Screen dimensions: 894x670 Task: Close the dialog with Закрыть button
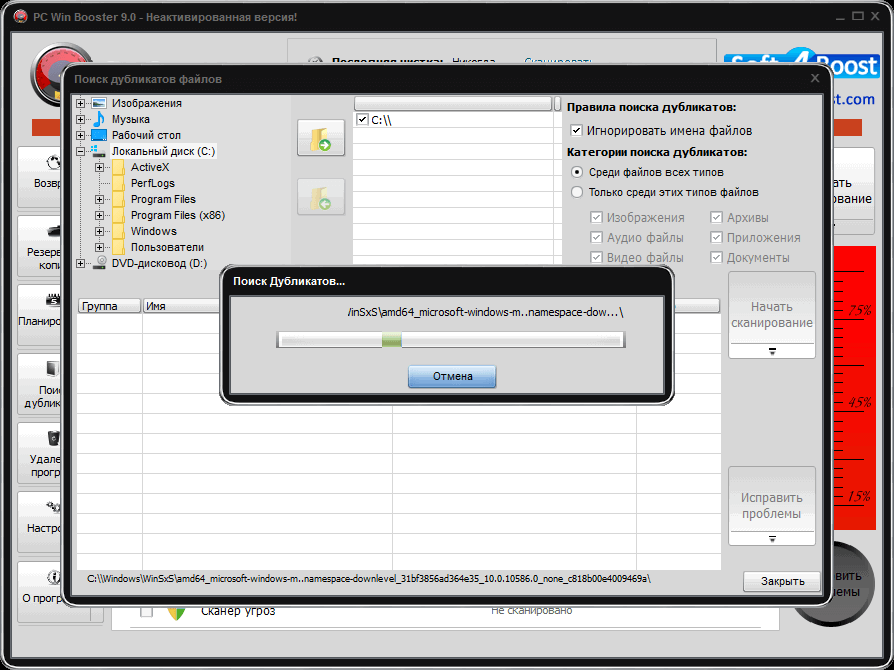[782, 581]
